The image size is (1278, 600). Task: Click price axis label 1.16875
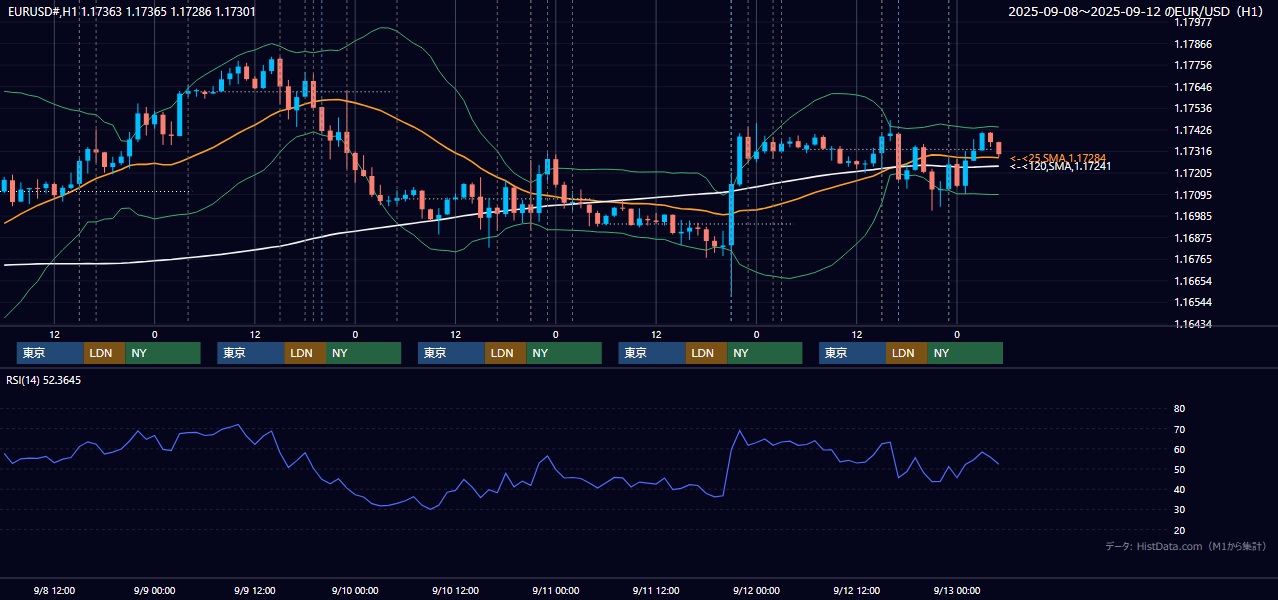tap(1192, 238)
